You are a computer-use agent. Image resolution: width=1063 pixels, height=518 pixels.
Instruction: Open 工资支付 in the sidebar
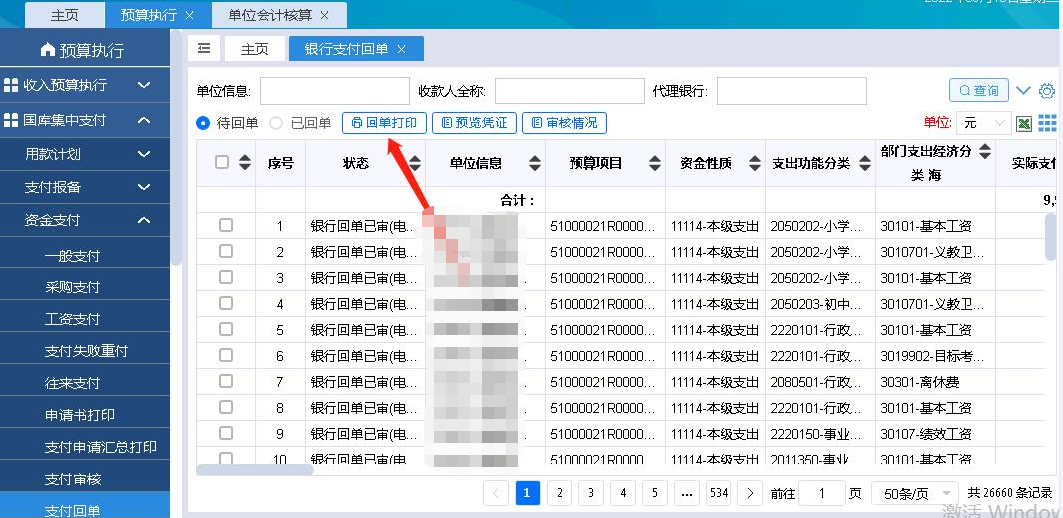[x=73, y=319]
